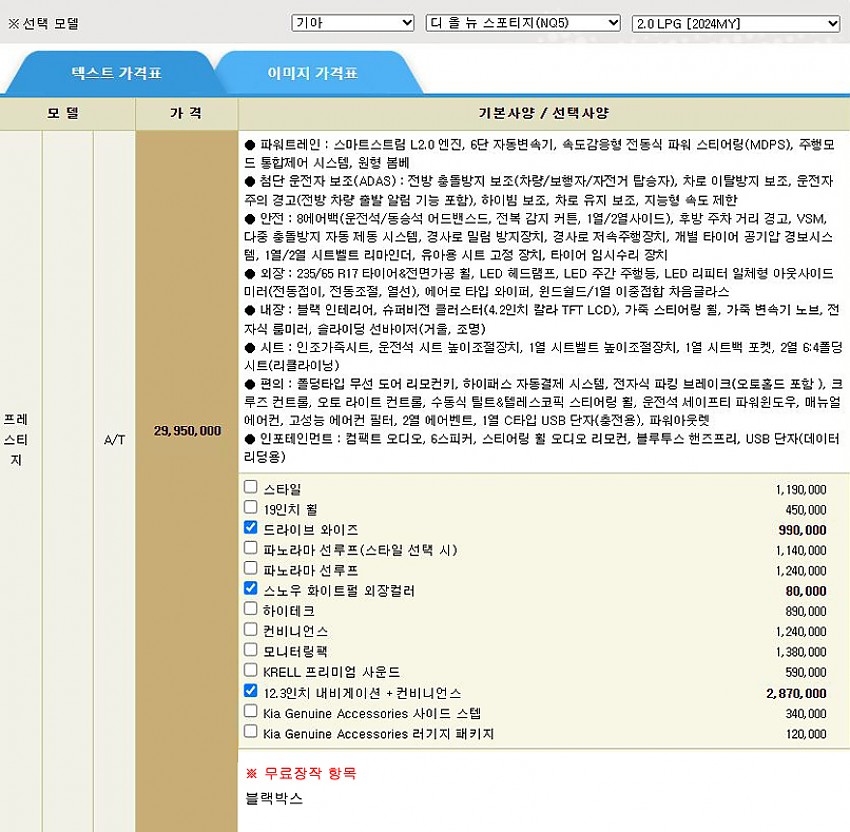The height and width of the screenshot is (832, 850).
Task: Select Kia Genuine Accessories 러기지 패키지 checkbox
Action: pyautogui.click(x=251, y=732)
